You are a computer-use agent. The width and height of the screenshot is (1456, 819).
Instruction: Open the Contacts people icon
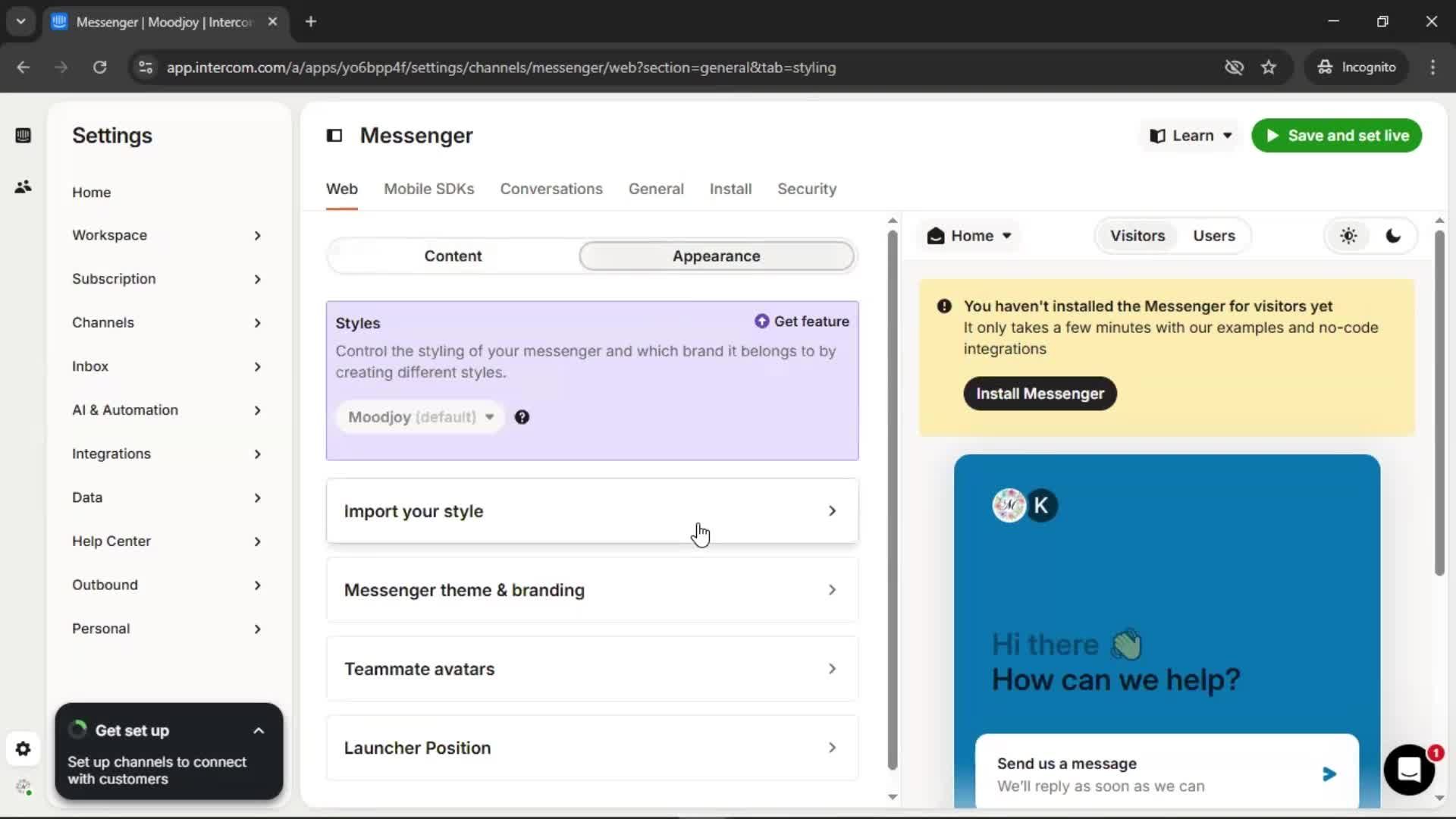pos(23,187)
